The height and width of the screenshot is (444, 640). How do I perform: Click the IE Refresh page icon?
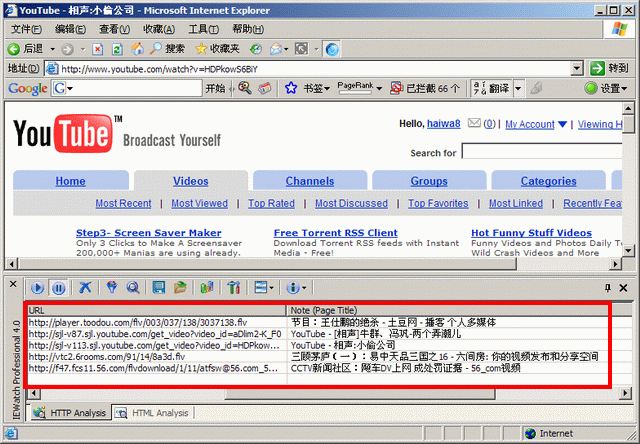(117, 49)
